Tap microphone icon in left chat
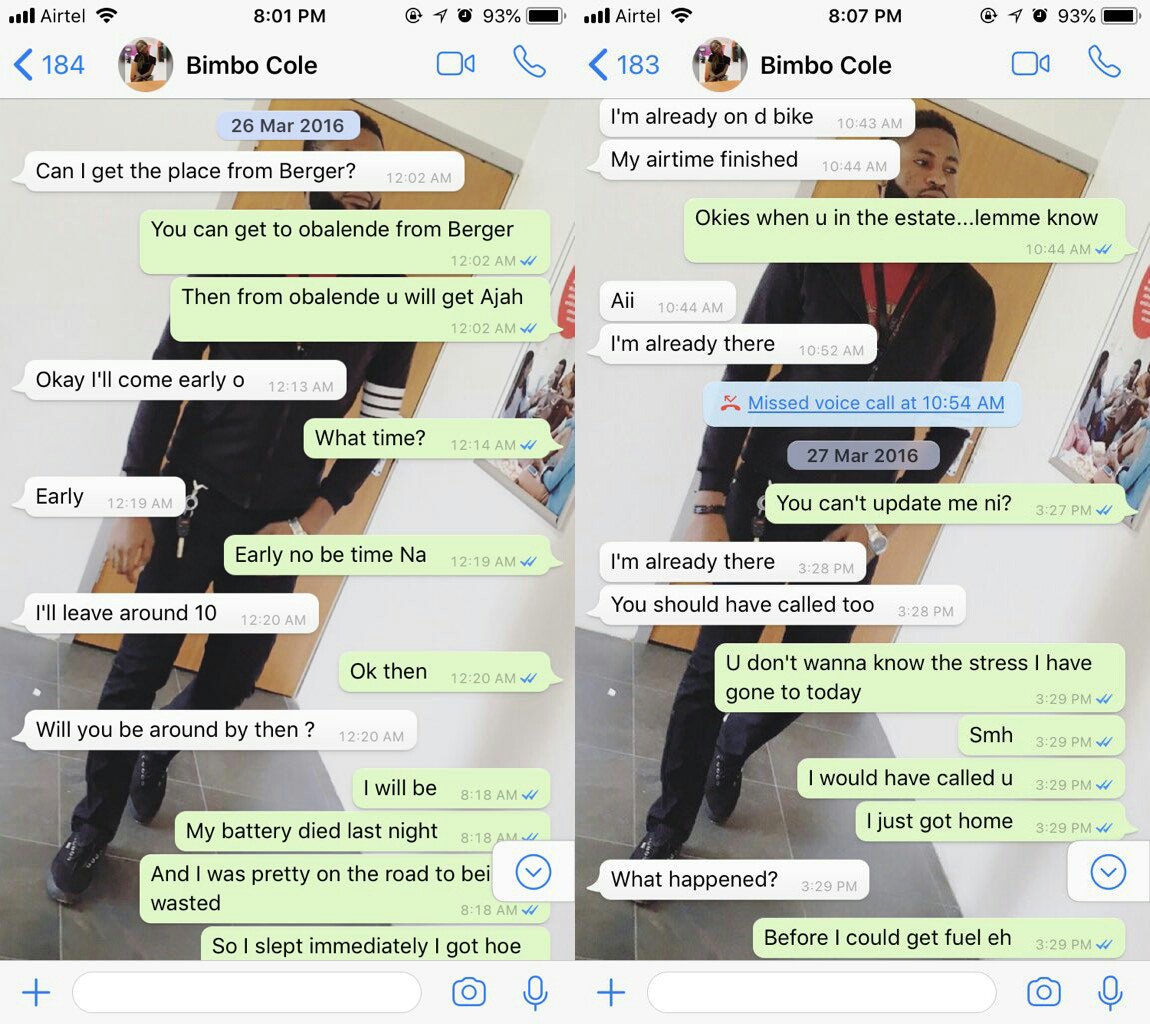This screenshot has width=1150, height=1024. (535, 992)
